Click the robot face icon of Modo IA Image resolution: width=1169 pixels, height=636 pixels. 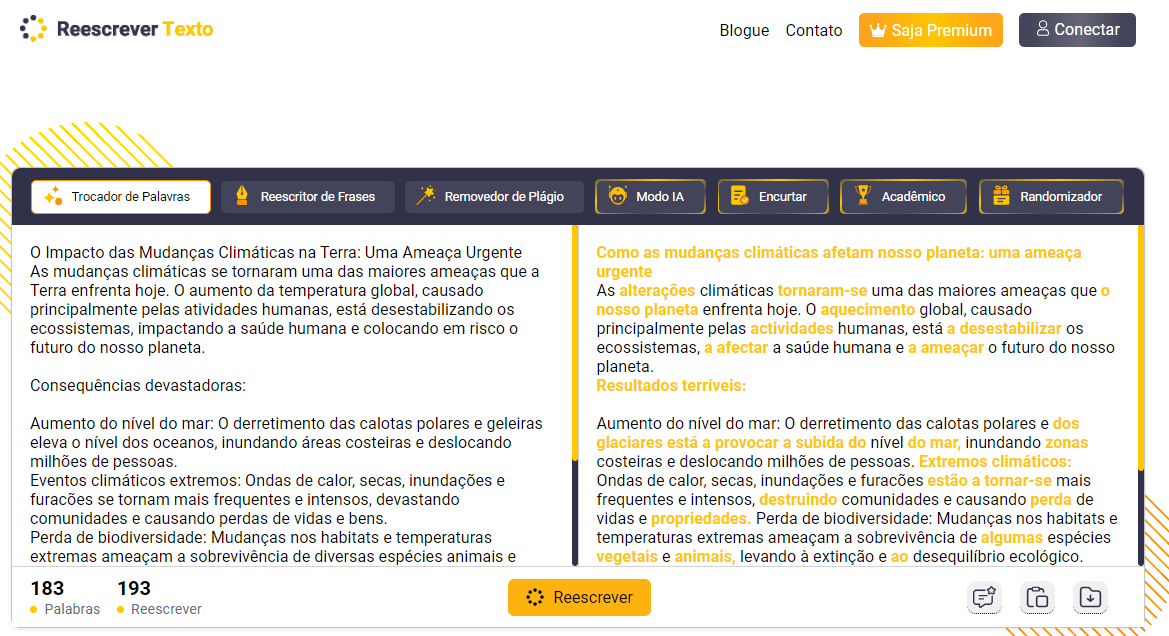tap(617, 196)
